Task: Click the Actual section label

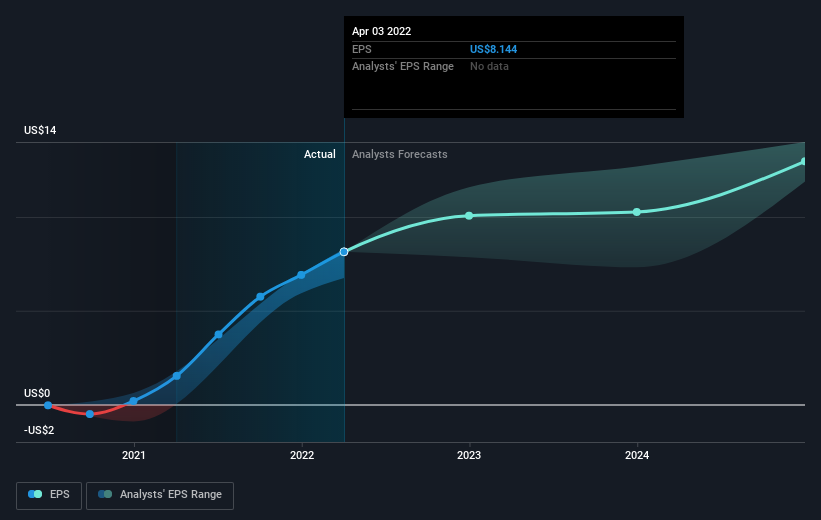Action: pyautogui.click(x=319, y=154)
